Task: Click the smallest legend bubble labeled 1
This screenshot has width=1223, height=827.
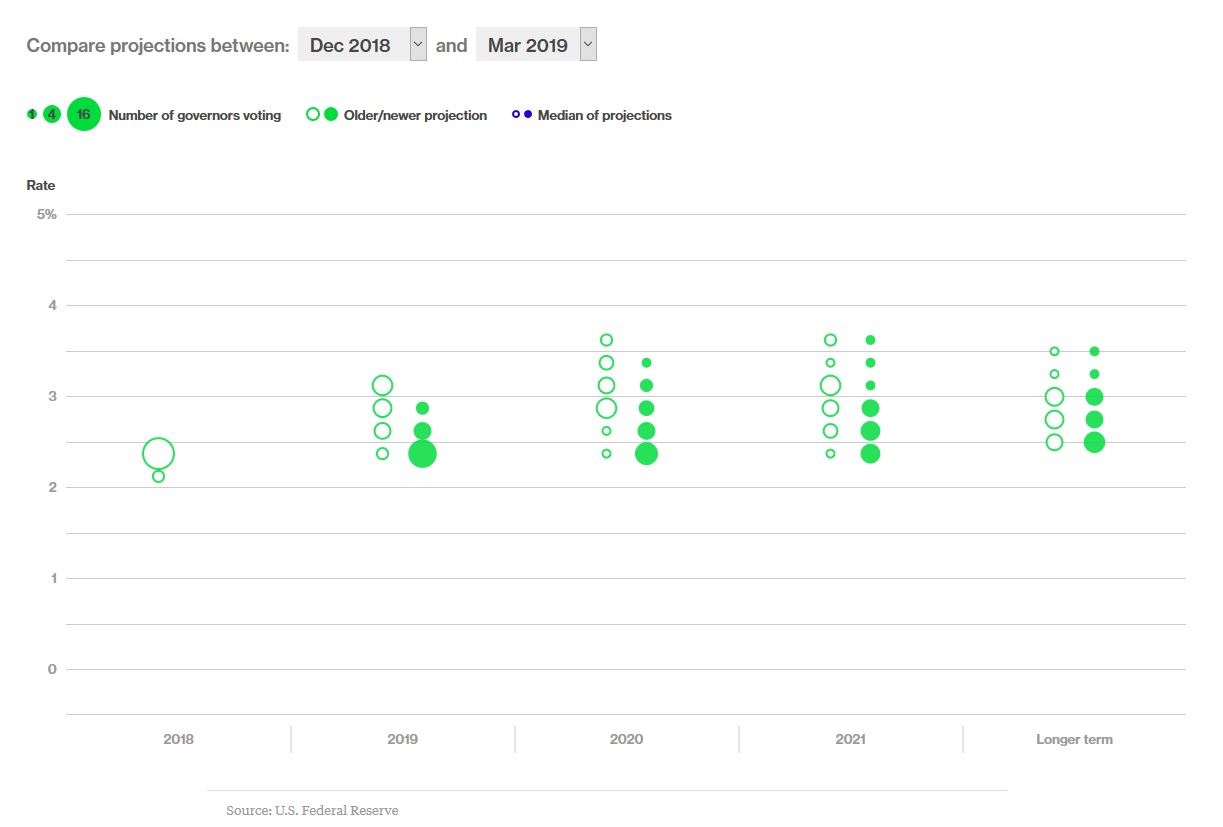Action: [x=32, y=115]
